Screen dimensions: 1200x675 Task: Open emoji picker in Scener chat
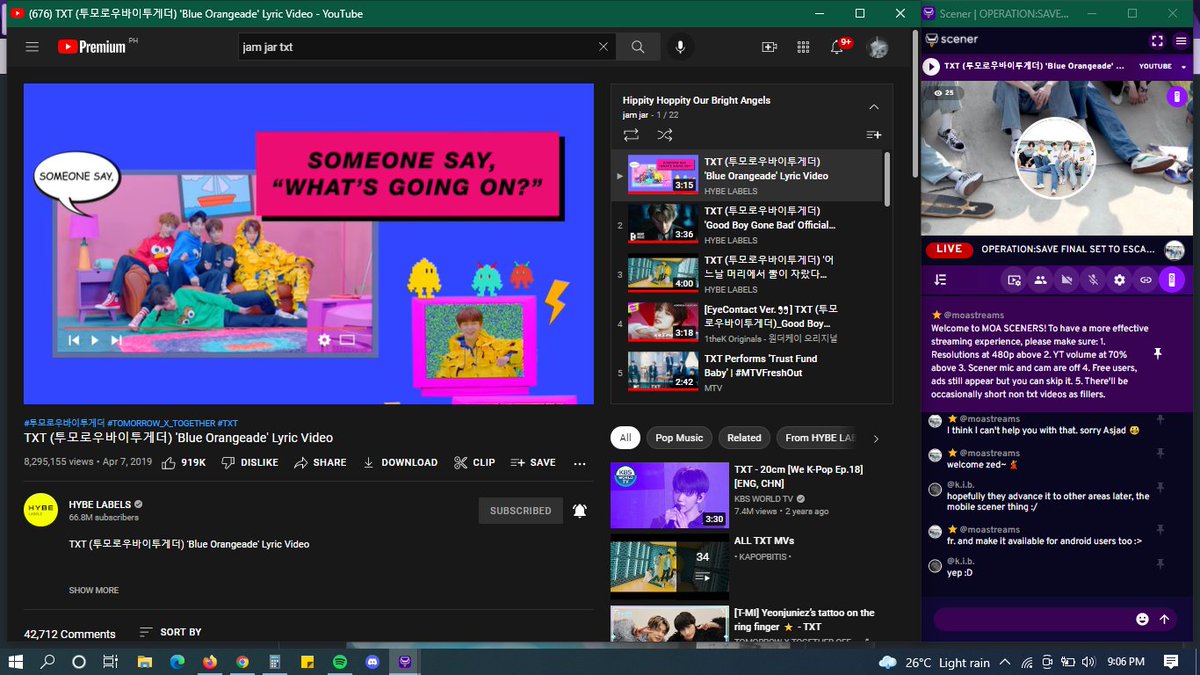pyautogui.click(x=1142, y=619)
